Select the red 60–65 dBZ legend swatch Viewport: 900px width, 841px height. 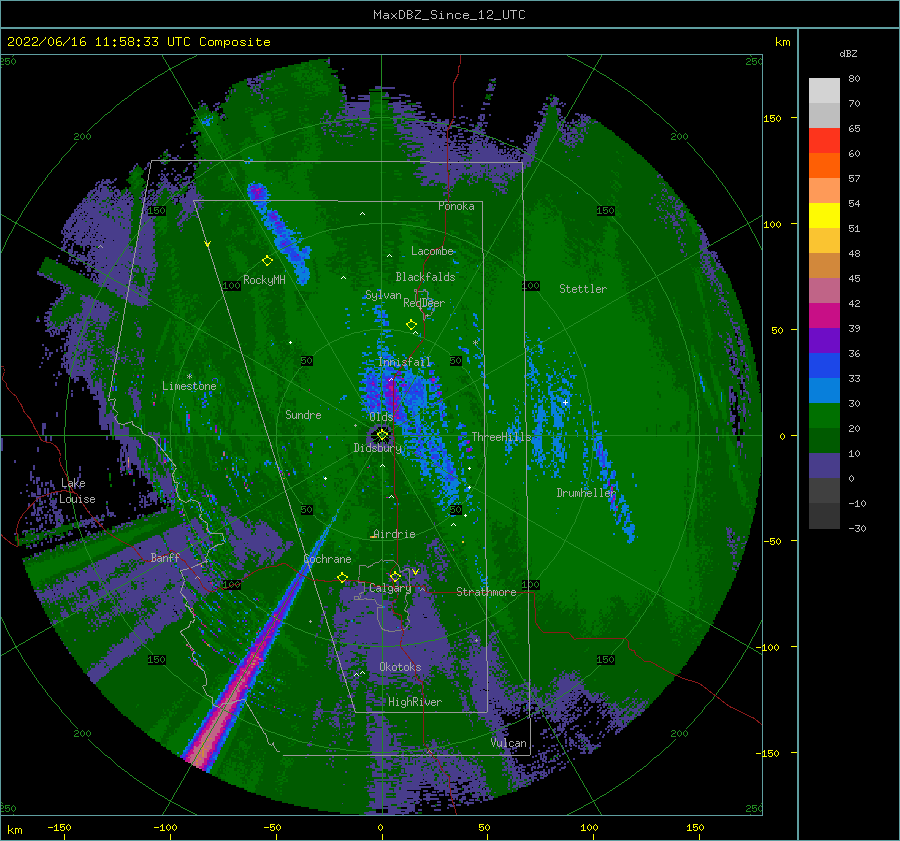(824, 141)
